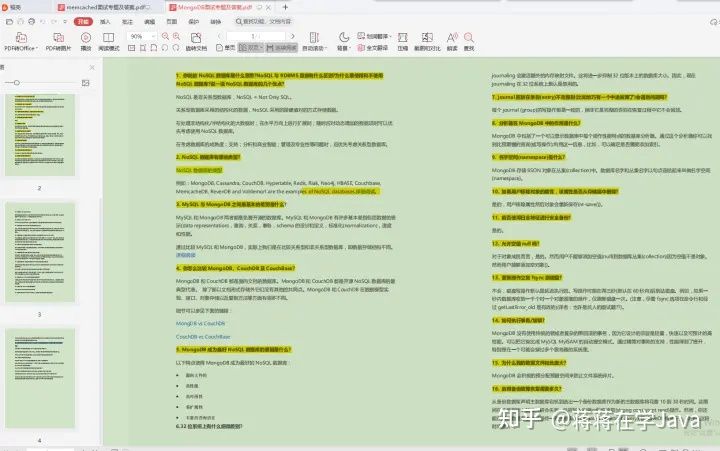Click the fit width icon below zoom
The width and height of the screenshot is (720, 451).
click(x=143, y=48)
